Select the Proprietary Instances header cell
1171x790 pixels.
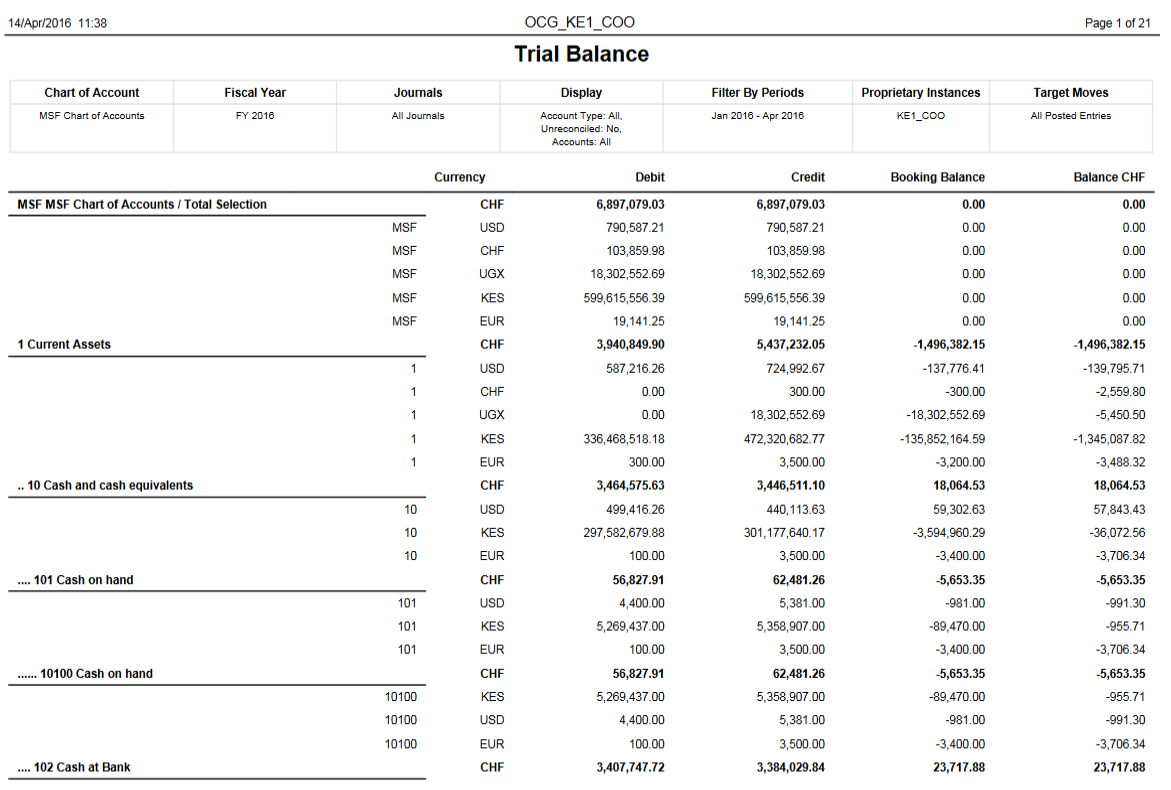click(x=920, y=93)
